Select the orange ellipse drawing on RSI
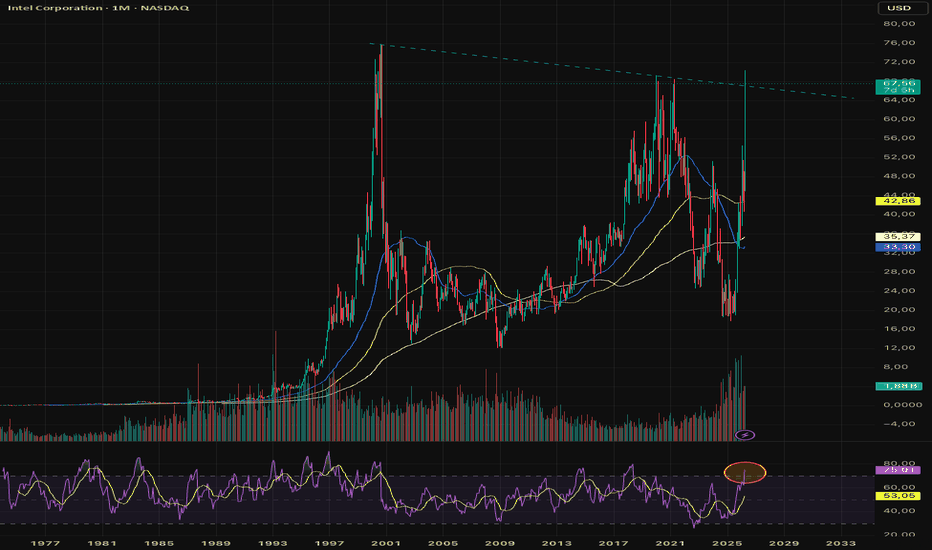 click(x=745, y=473)
